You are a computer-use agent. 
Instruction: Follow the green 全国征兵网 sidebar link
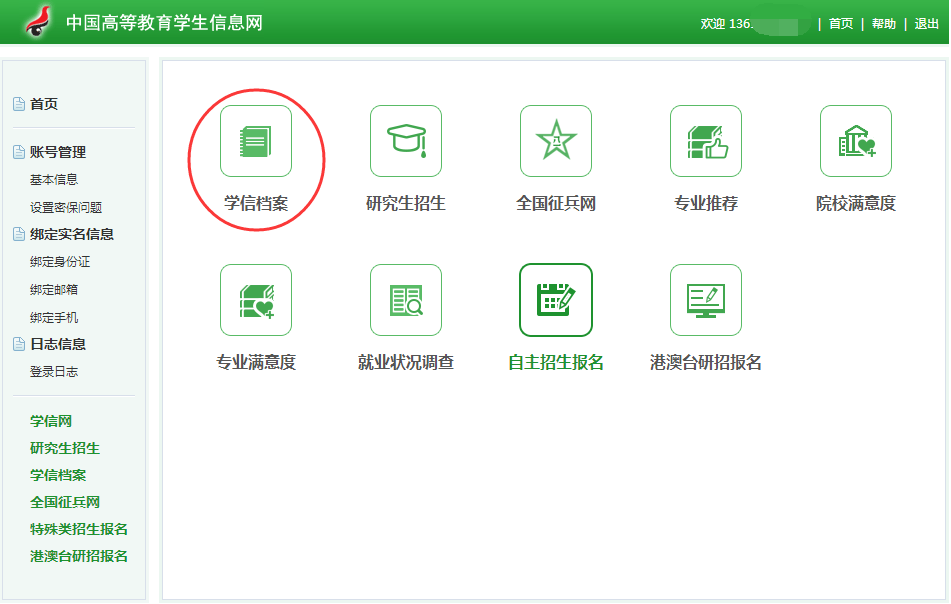(65, 502)
